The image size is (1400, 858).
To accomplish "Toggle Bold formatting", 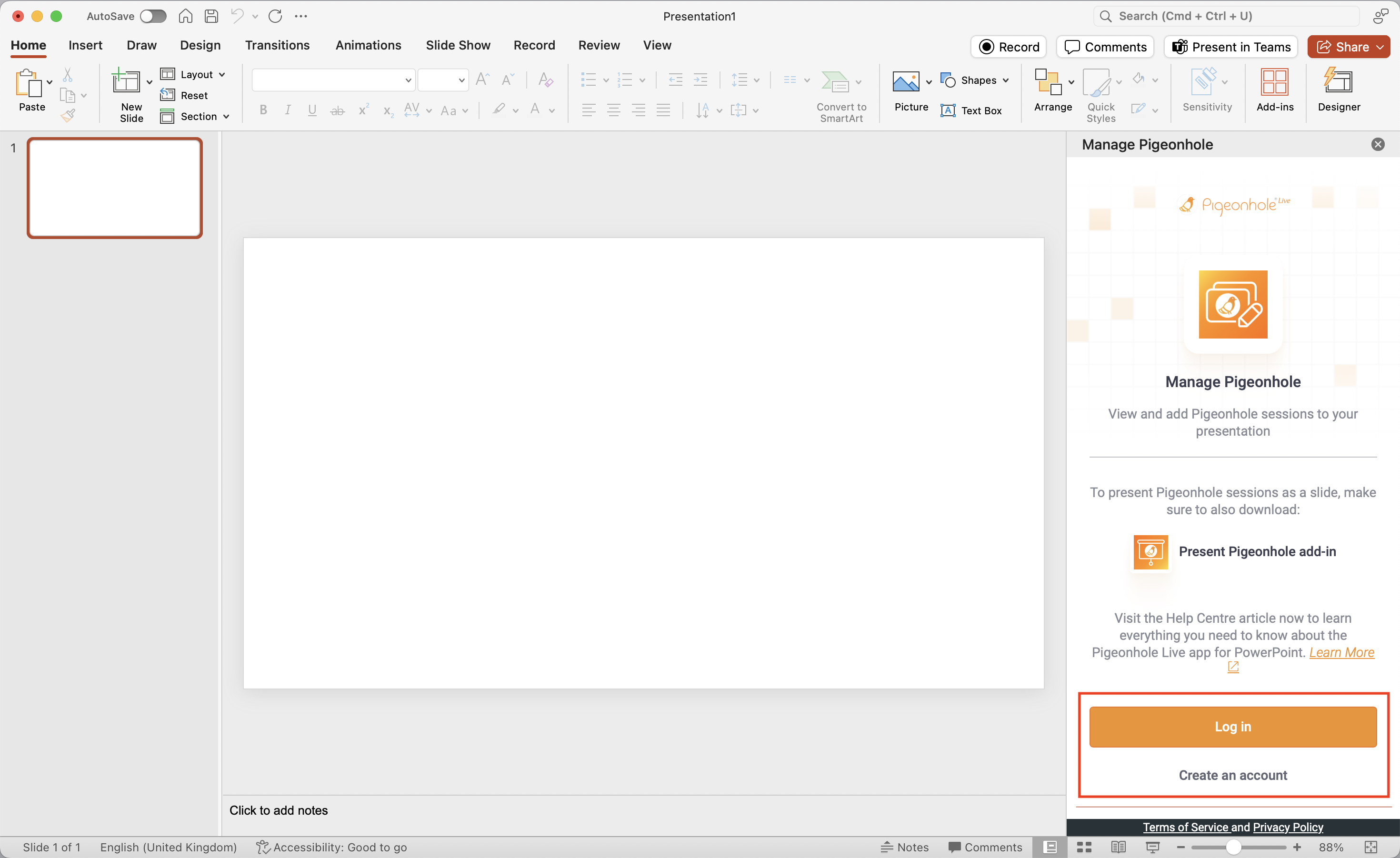I will (x=263, y=110).
